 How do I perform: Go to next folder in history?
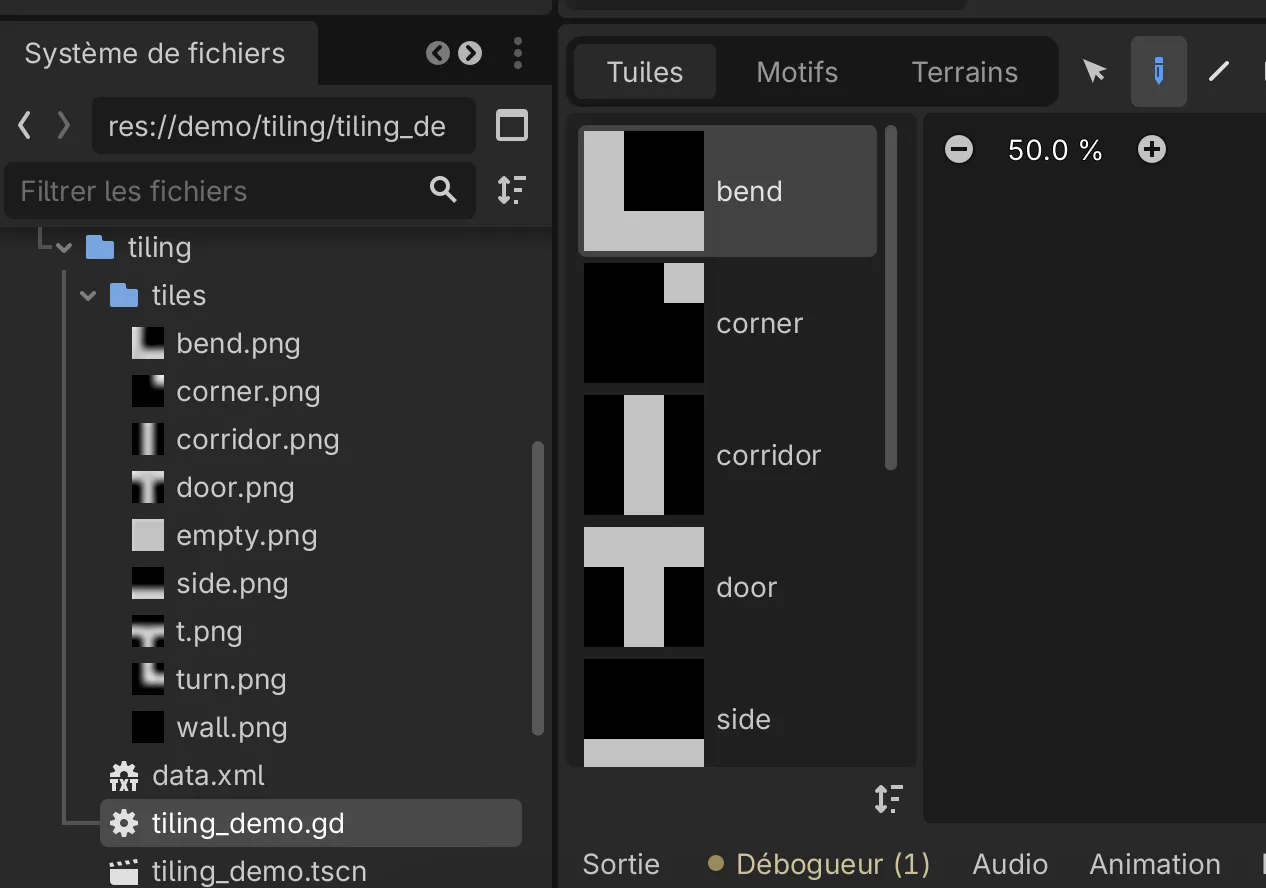[64, 126]
